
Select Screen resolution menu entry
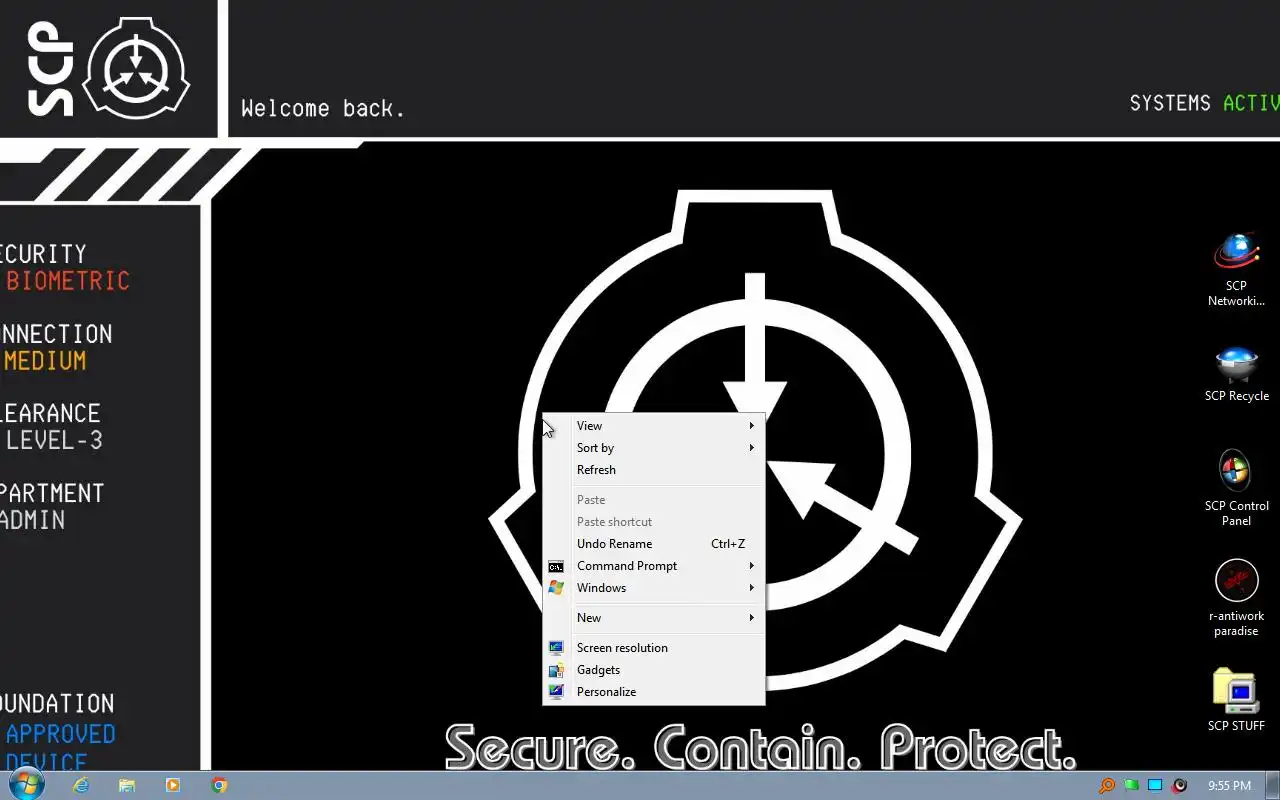(x=654, y=648)
